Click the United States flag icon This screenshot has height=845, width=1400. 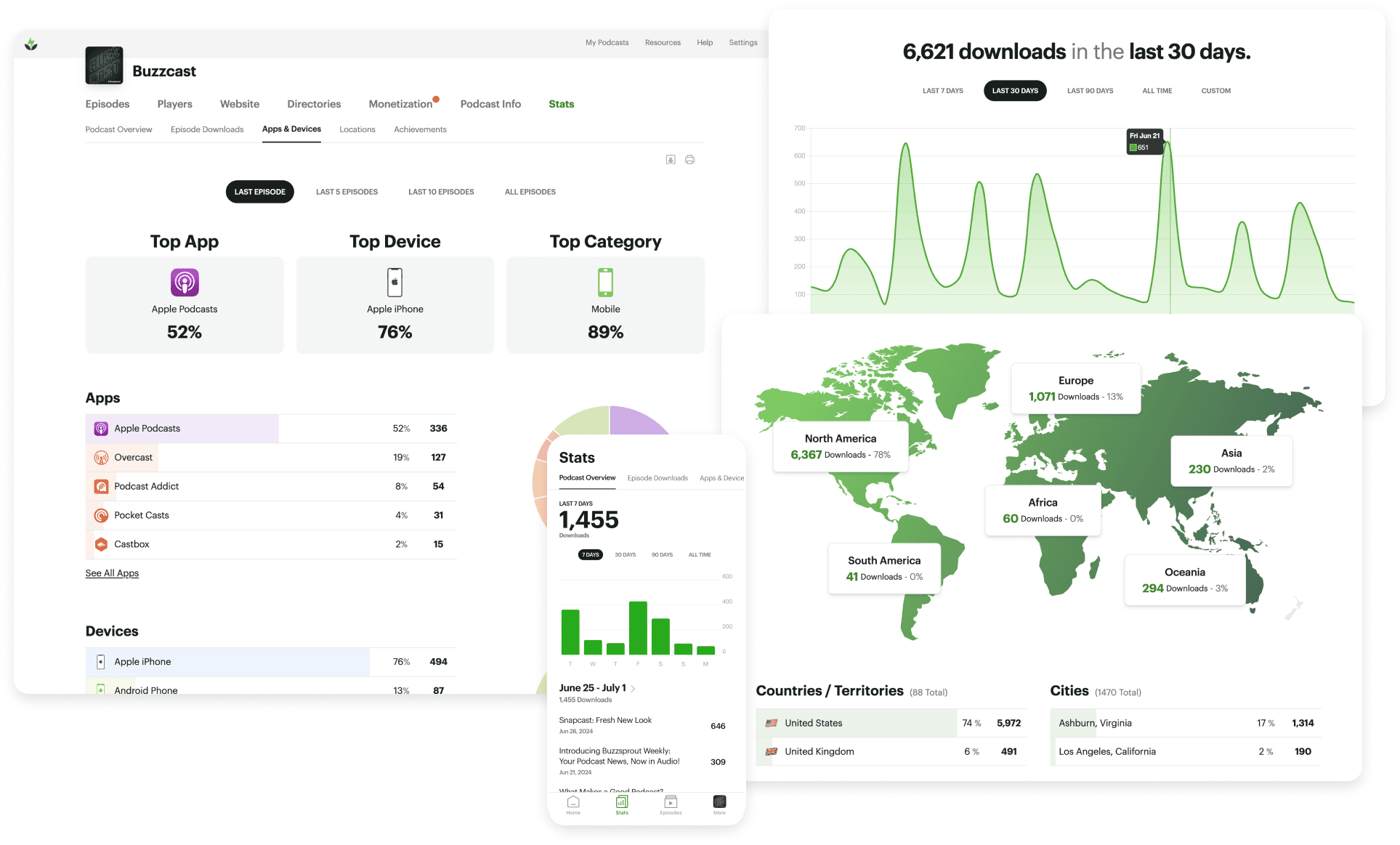[772, 723]
